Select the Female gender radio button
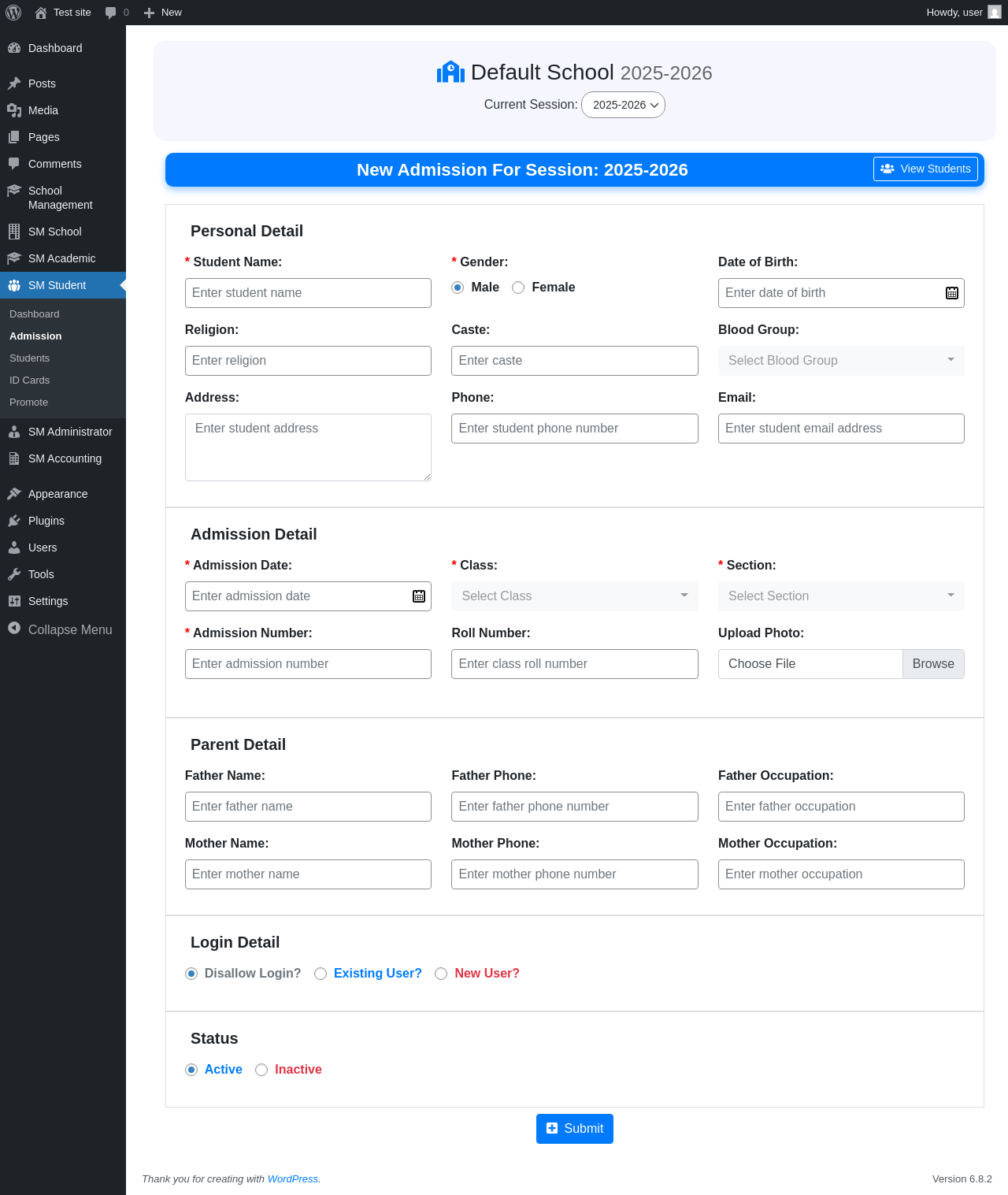Image resolution: width=1008 pixels, height=1195 pixels. pyautogui.click(x=518, y=288)
